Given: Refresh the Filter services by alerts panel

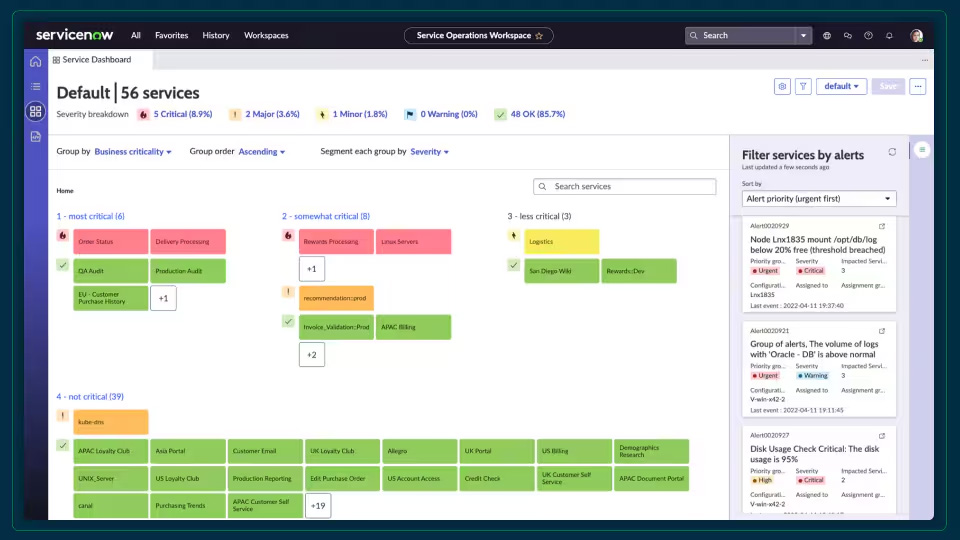Looking at the screenshot, I should pyautogui.click(x=892, y=152).
